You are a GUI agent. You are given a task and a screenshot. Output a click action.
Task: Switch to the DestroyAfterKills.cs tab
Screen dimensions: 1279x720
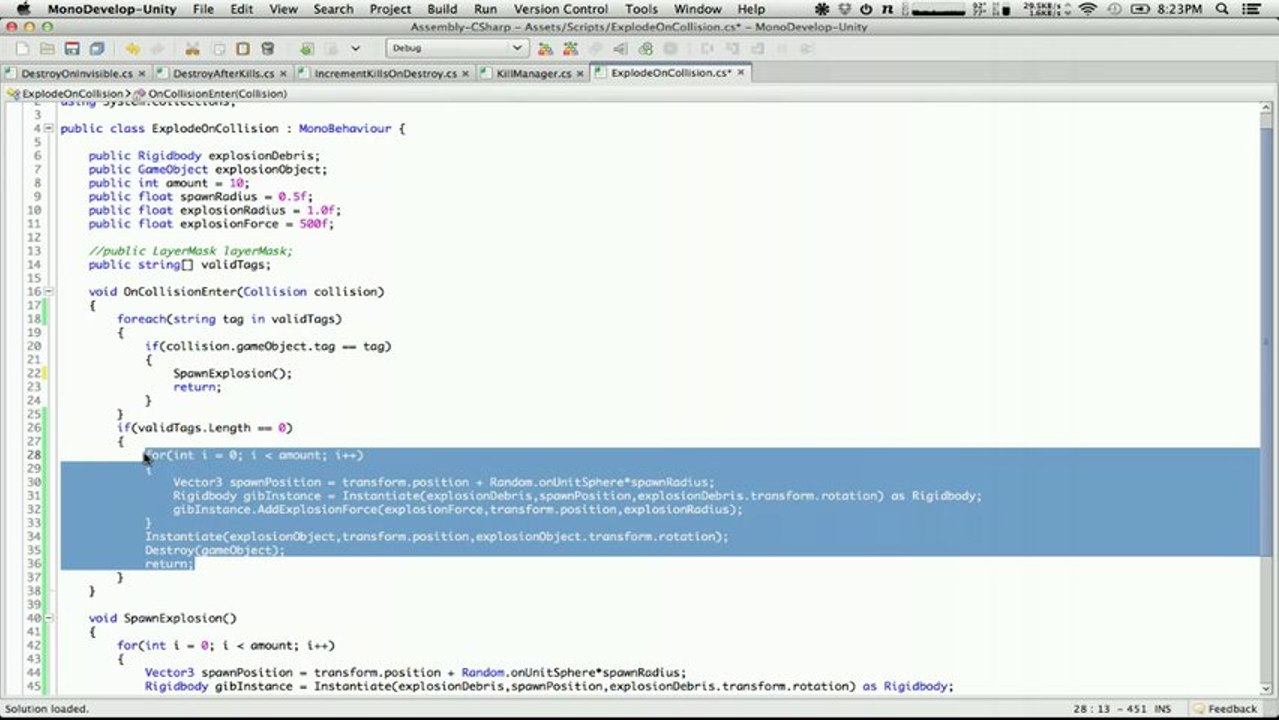click(222, 74)
